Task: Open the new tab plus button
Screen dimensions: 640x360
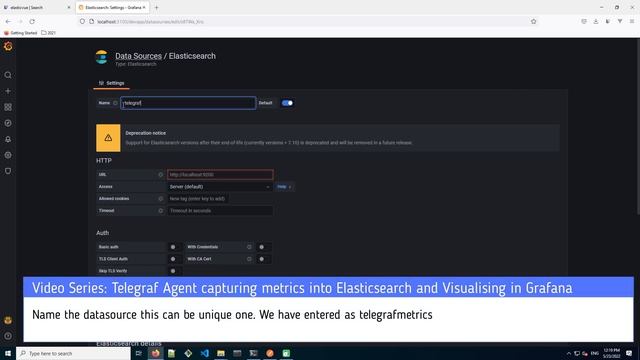Action: 156,7
